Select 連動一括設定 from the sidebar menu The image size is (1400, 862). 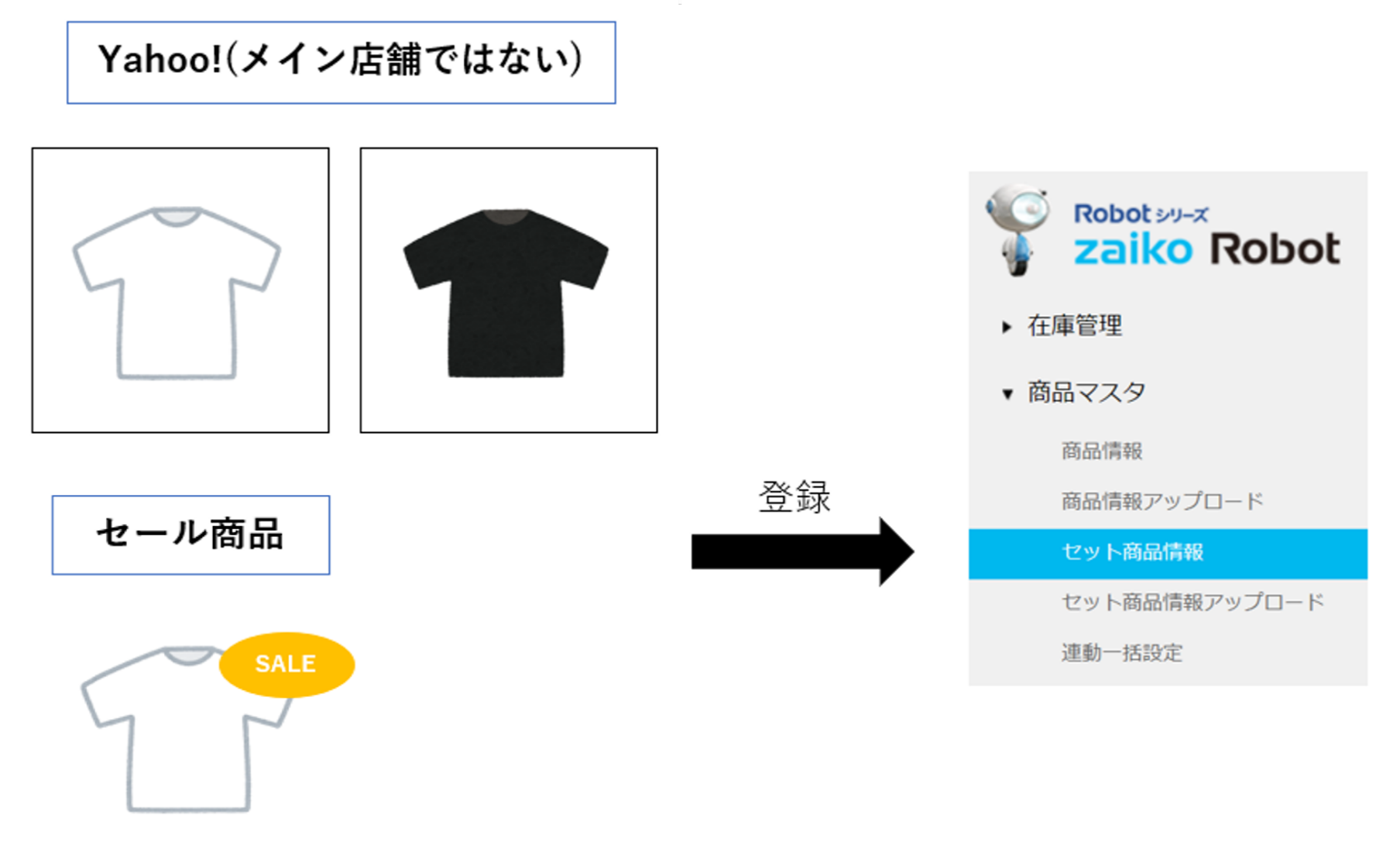[1122, 654]
